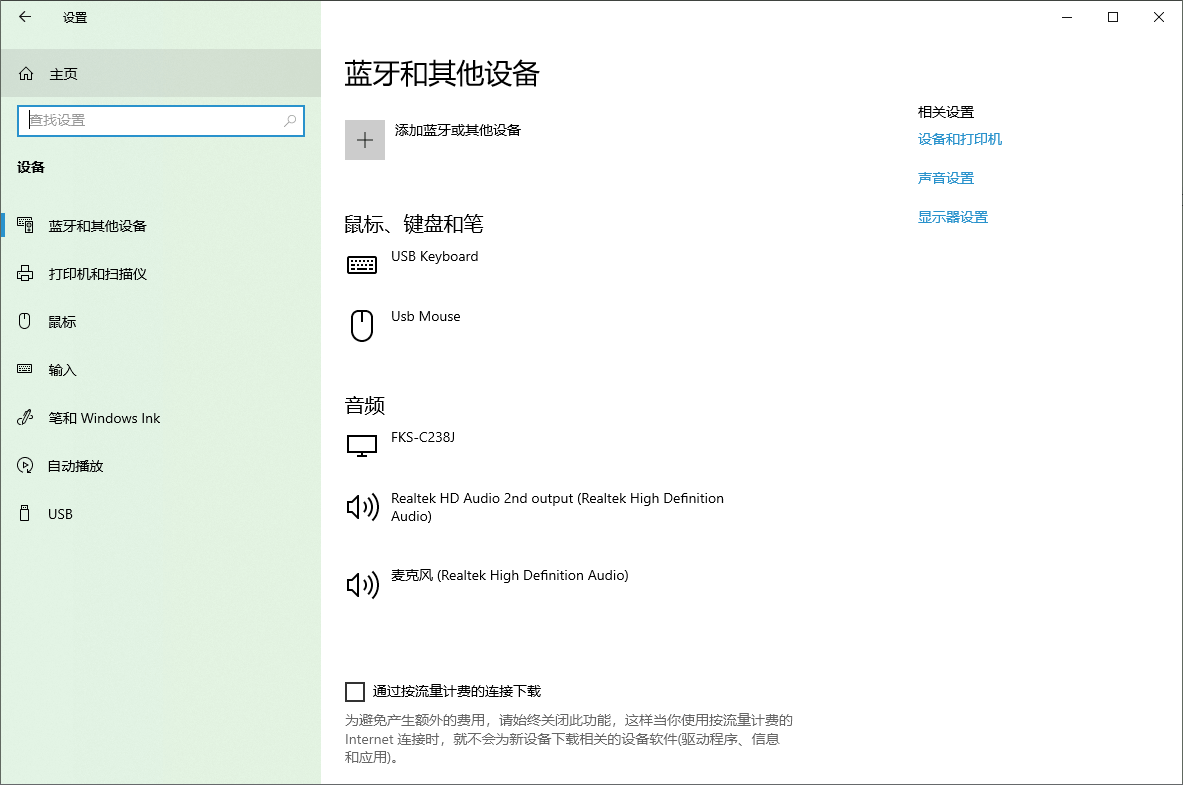Go back using the arrow button
The image size is (1183, 785).
(24, 17)
